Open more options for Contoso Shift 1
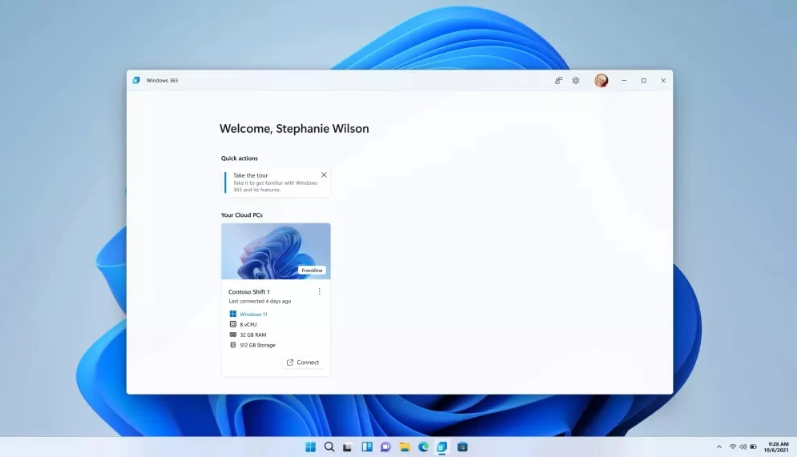The width and height of the screenshot is (797, 457). coord(319,291)
